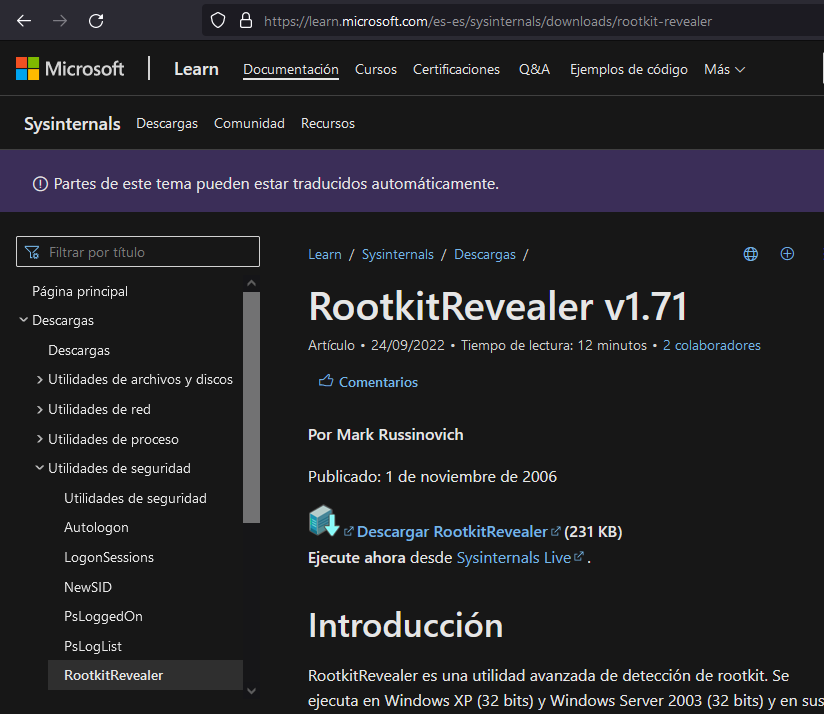The height and width of the screenshot is (714, 824).
Task: Click the Filtrar por título field
Action: (138, 252)
